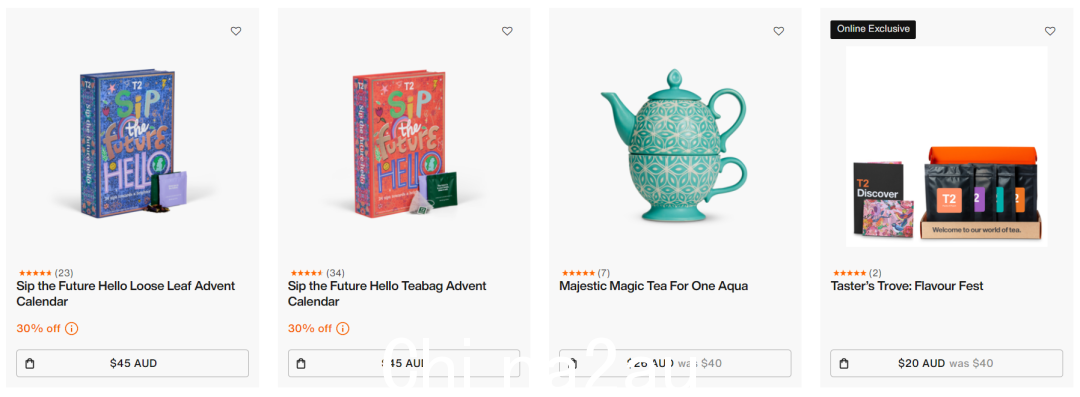Viewport: 1080px width, 397px height.
Task: Add Loose Leaf Advent Calendar for $45 AUD
Action: point(132,363)
